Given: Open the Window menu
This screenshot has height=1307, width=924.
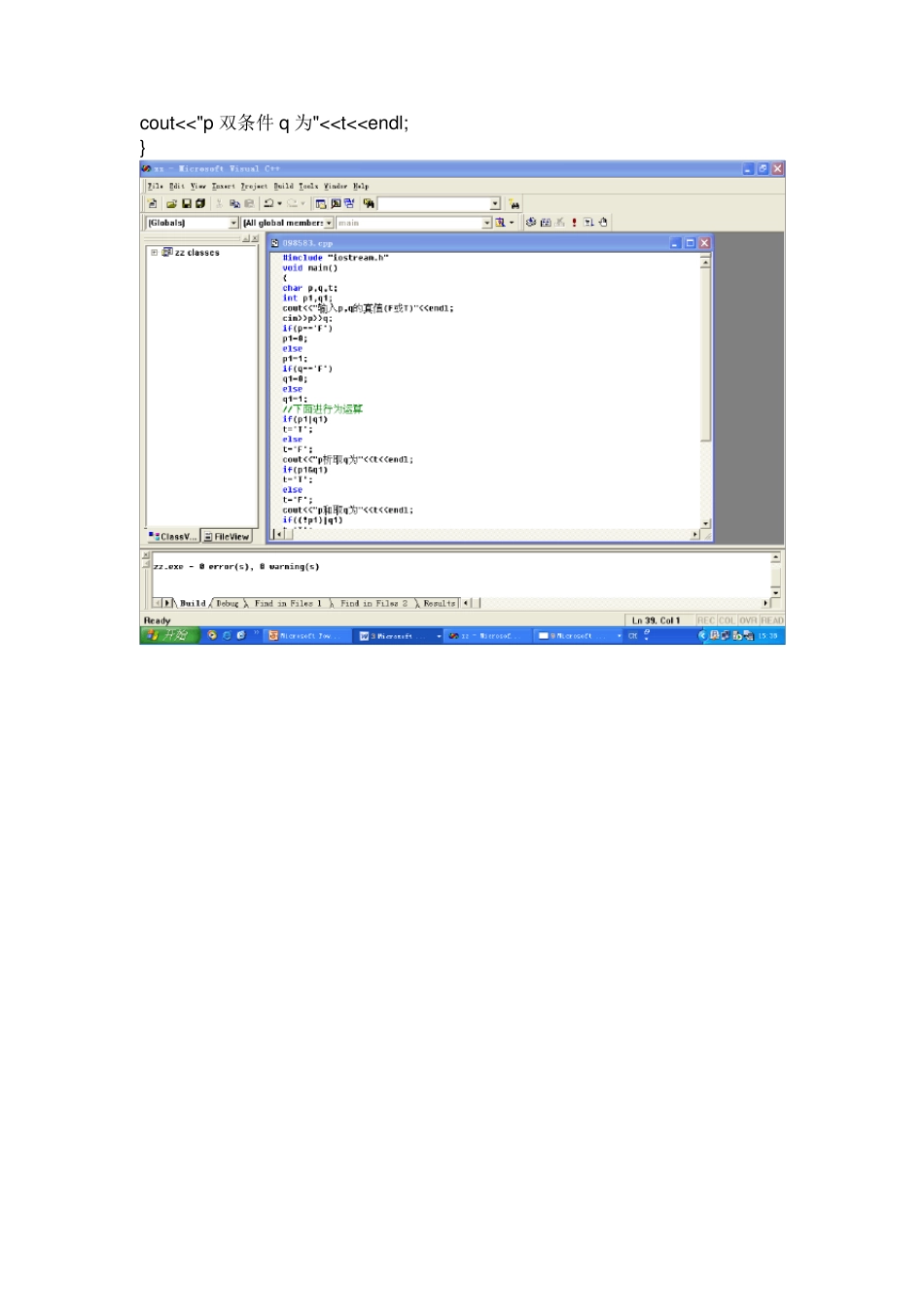Looking at the screenshot, I should 336,186.
